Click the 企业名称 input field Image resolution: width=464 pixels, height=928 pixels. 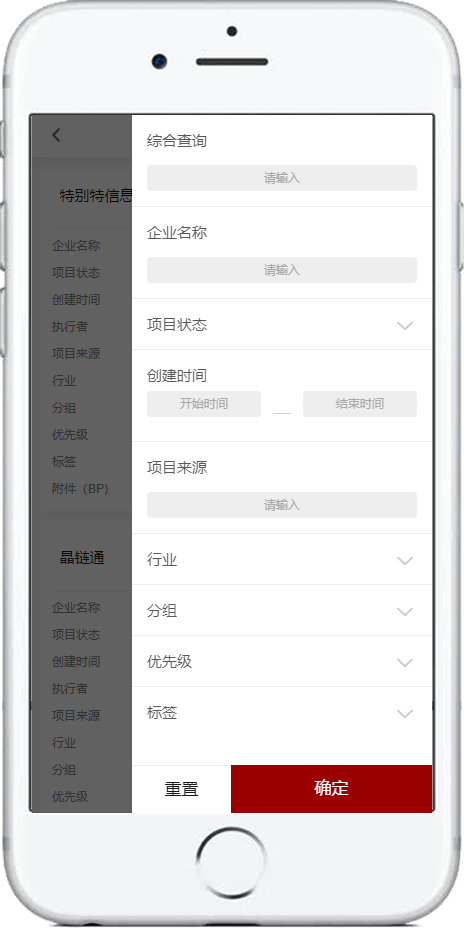(x=282, y=270)
